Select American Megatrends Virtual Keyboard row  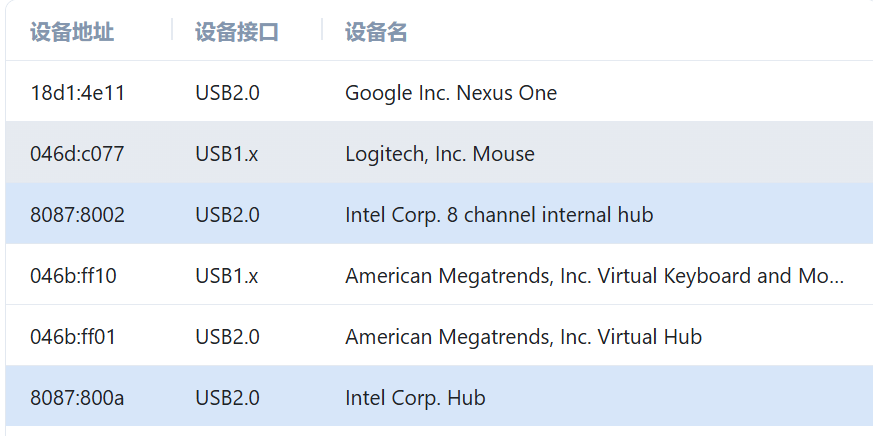tap(594, 275)
